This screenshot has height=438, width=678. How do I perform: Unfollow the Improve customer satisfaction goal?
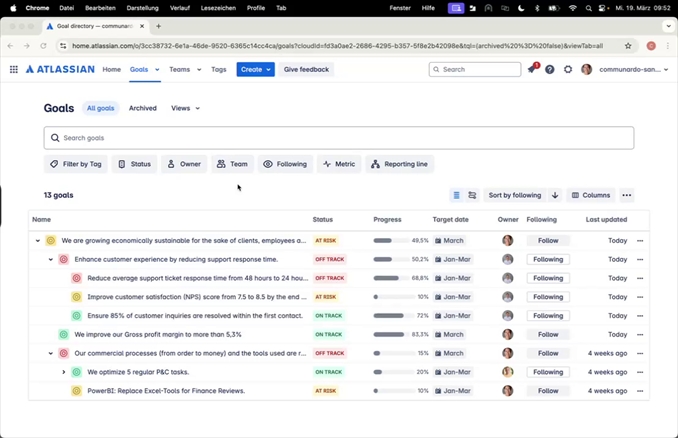pos(548,297)
